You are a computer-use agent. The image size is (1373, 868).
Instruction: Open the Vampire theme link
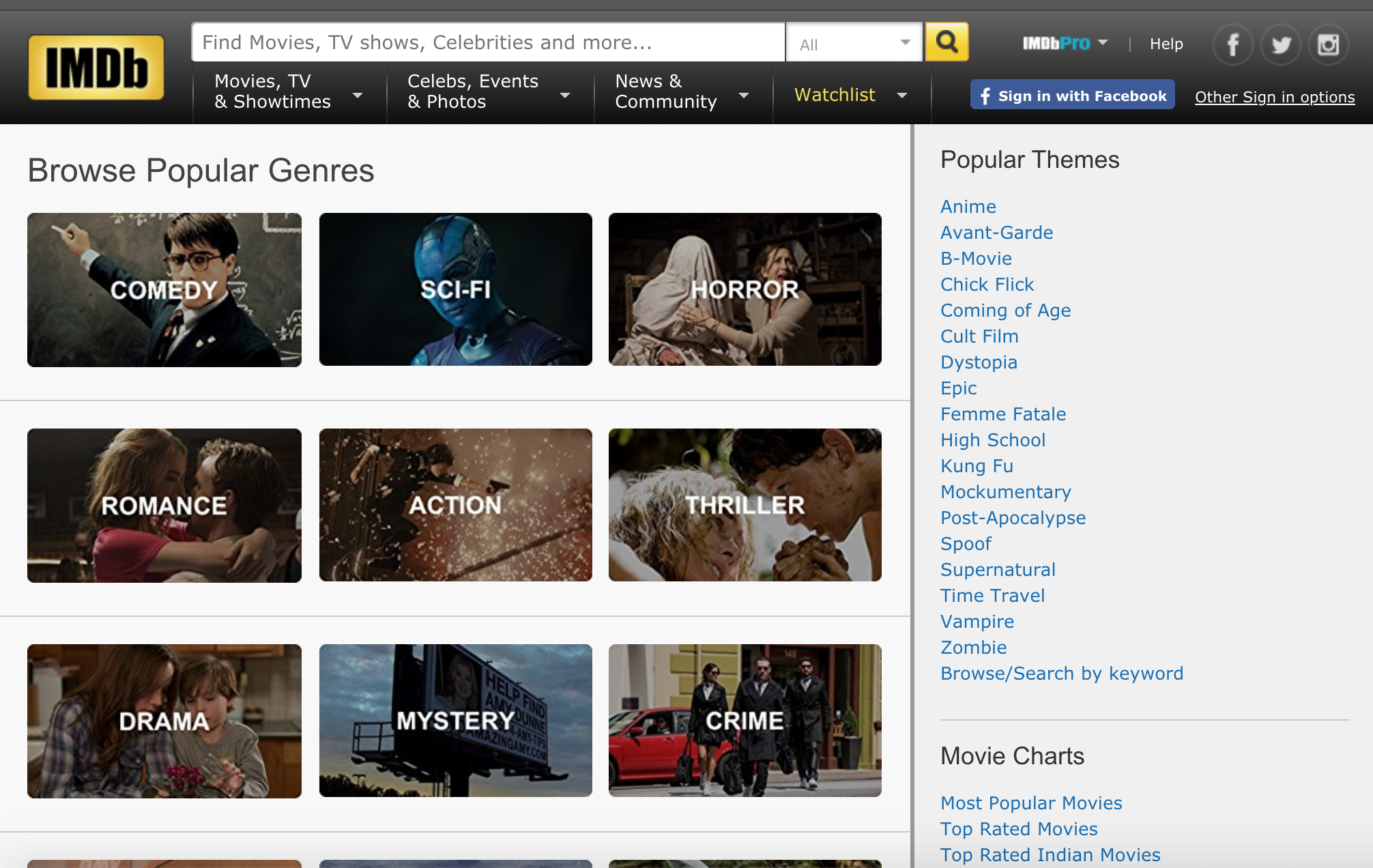point(977,622)
